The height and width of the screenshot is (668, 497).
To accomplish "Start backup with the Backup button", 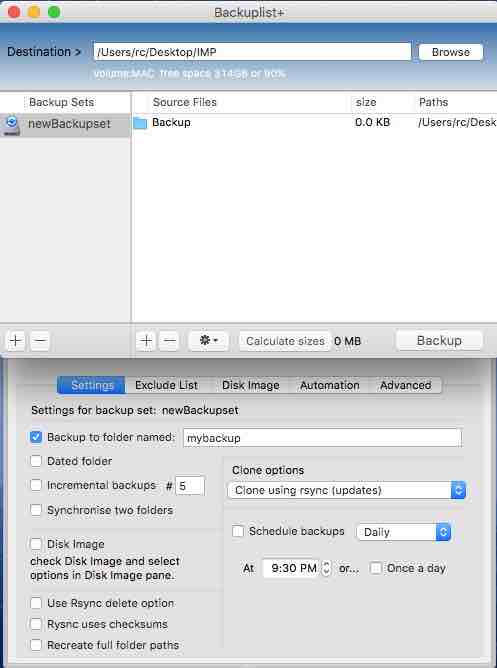I will pos(439,340).
